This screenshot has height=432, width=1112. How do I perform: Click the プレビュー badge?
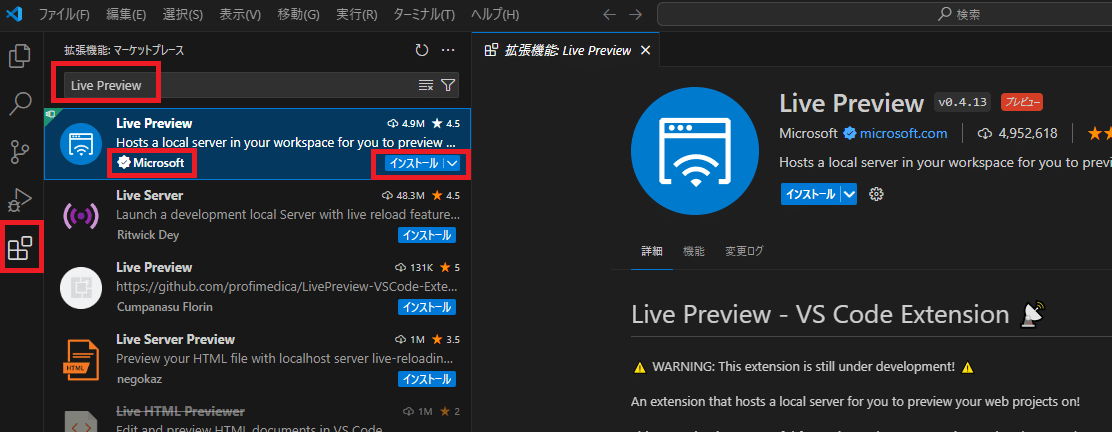point(1021,102)
